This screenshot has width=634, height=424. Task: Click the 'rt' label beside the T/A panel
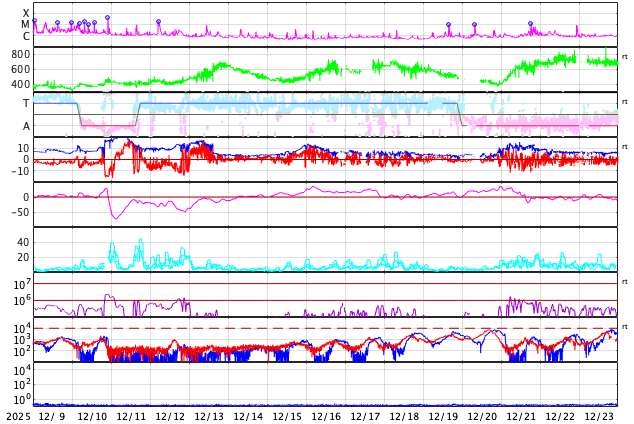[624, 102]
